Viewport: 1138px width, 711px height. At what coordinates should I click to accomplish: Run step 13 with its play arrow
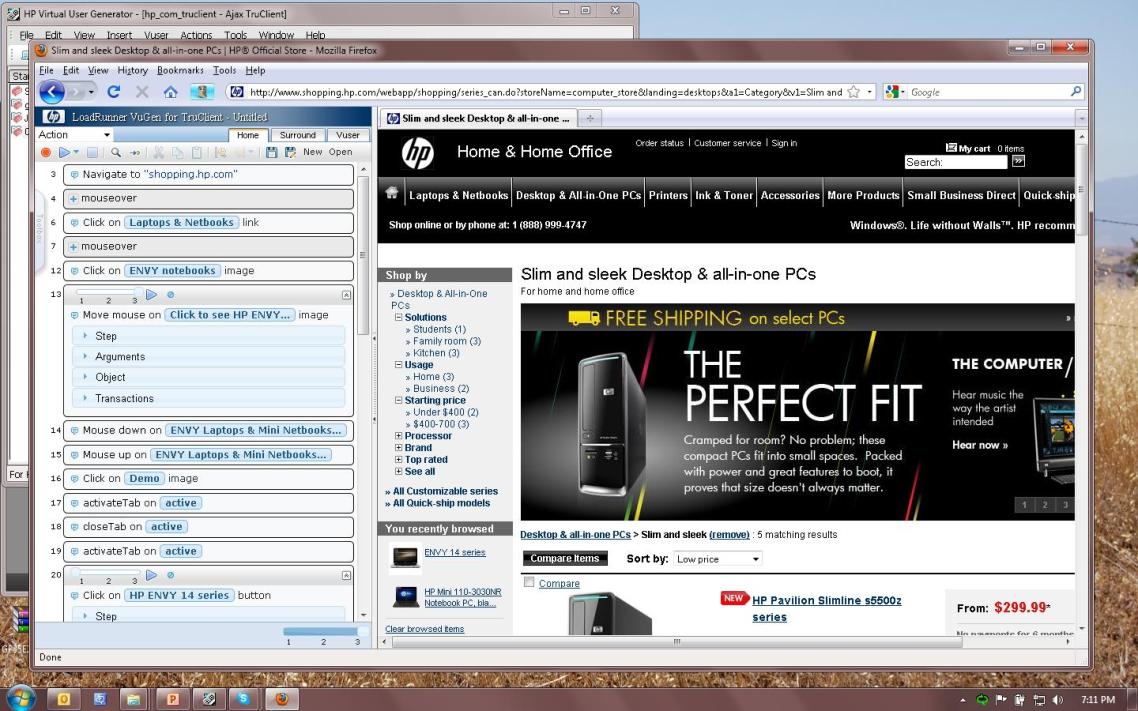coord(151,295)
